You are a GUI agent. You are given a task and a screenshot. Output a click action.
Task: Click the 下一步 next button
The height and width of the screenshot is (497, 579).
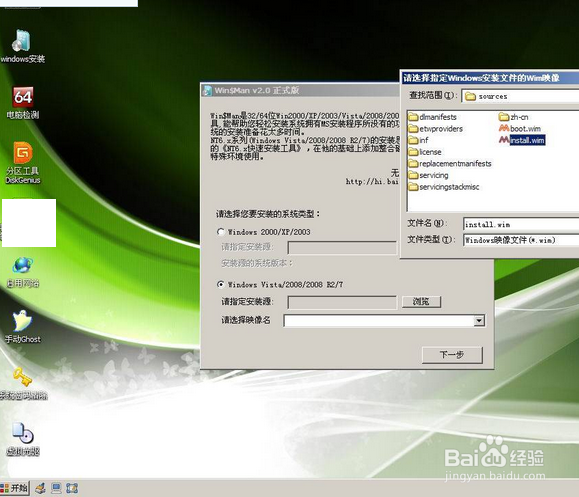coord(452,355)
